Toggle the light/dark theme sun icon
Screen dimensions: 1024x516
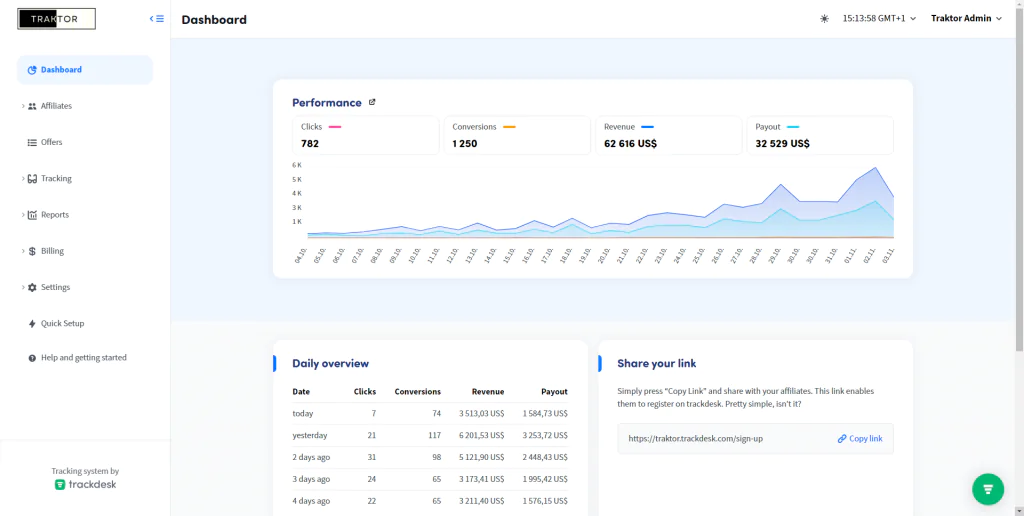pos(824,19)
